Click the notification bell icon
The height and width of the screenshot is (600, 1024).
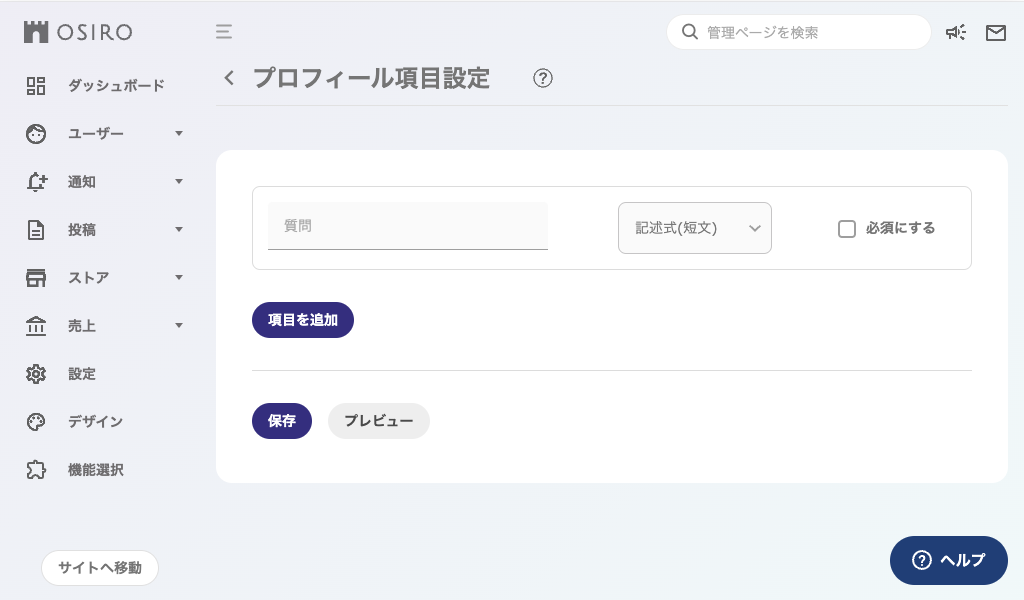pyautogui.click(x=37, y=182)
